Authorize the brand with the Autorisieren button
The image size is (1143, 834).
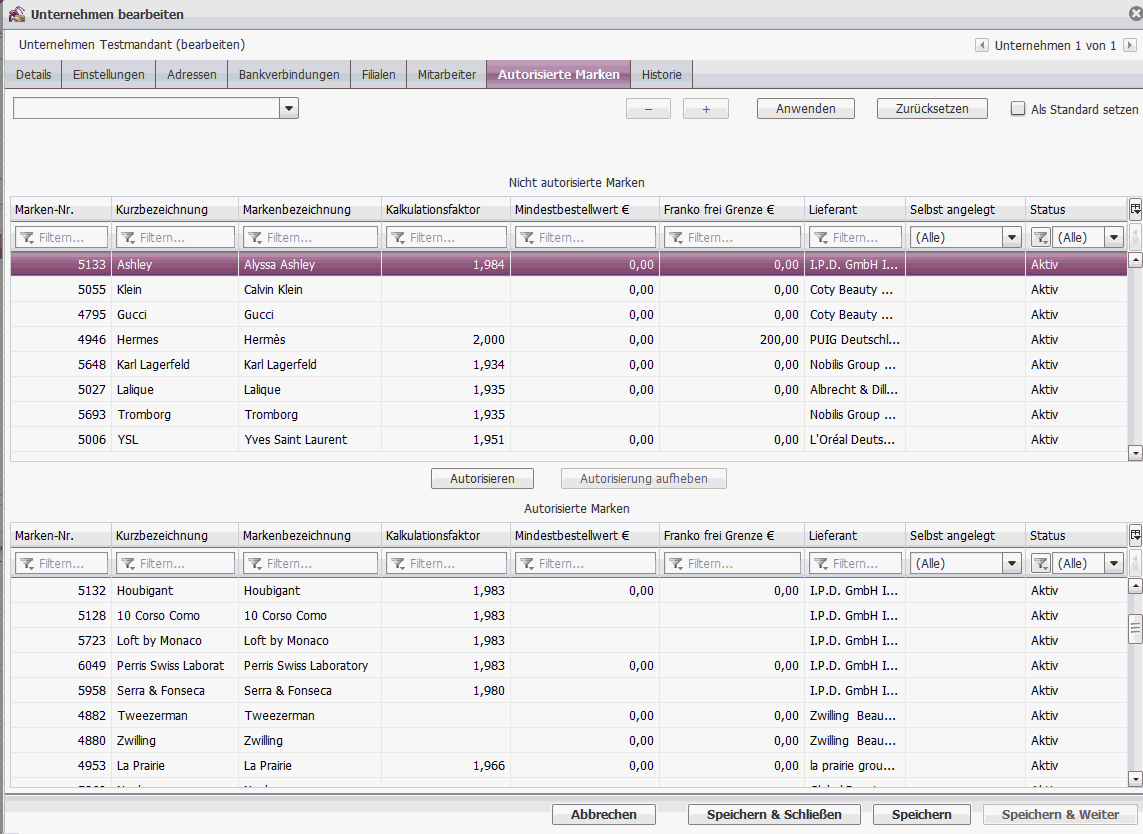coord(483,478)
